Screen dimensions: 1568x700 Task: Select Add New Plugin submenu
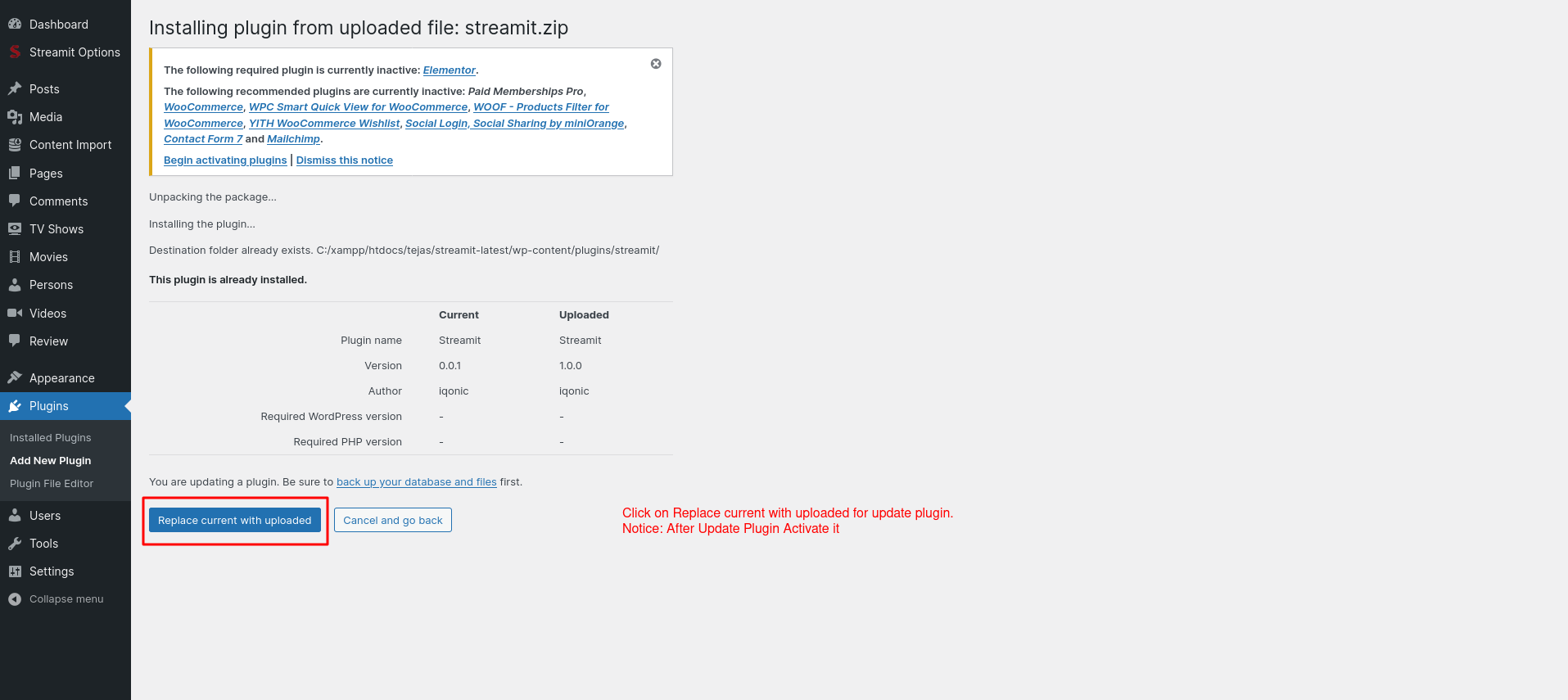(x=51, y=461)
